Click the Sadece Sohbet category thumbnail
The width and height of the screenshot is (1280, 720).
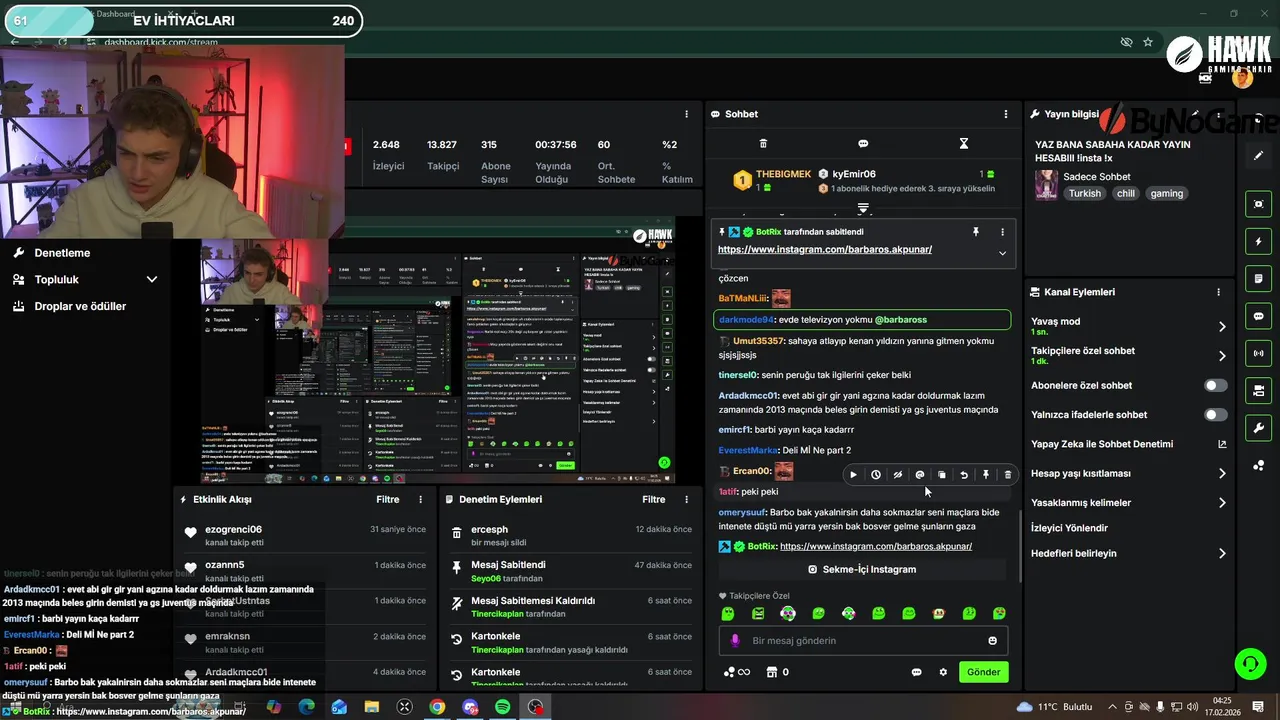[x=1046, y=185]
